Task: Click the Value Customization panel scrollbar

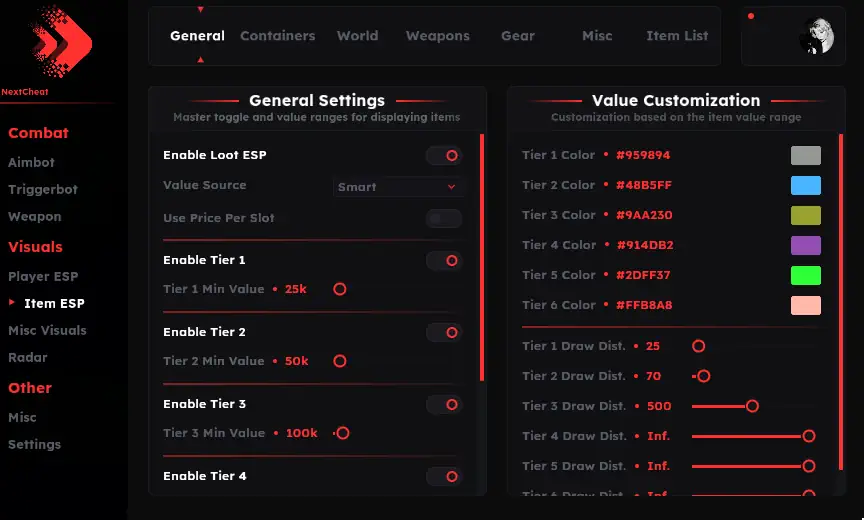Action: point(841,302)
